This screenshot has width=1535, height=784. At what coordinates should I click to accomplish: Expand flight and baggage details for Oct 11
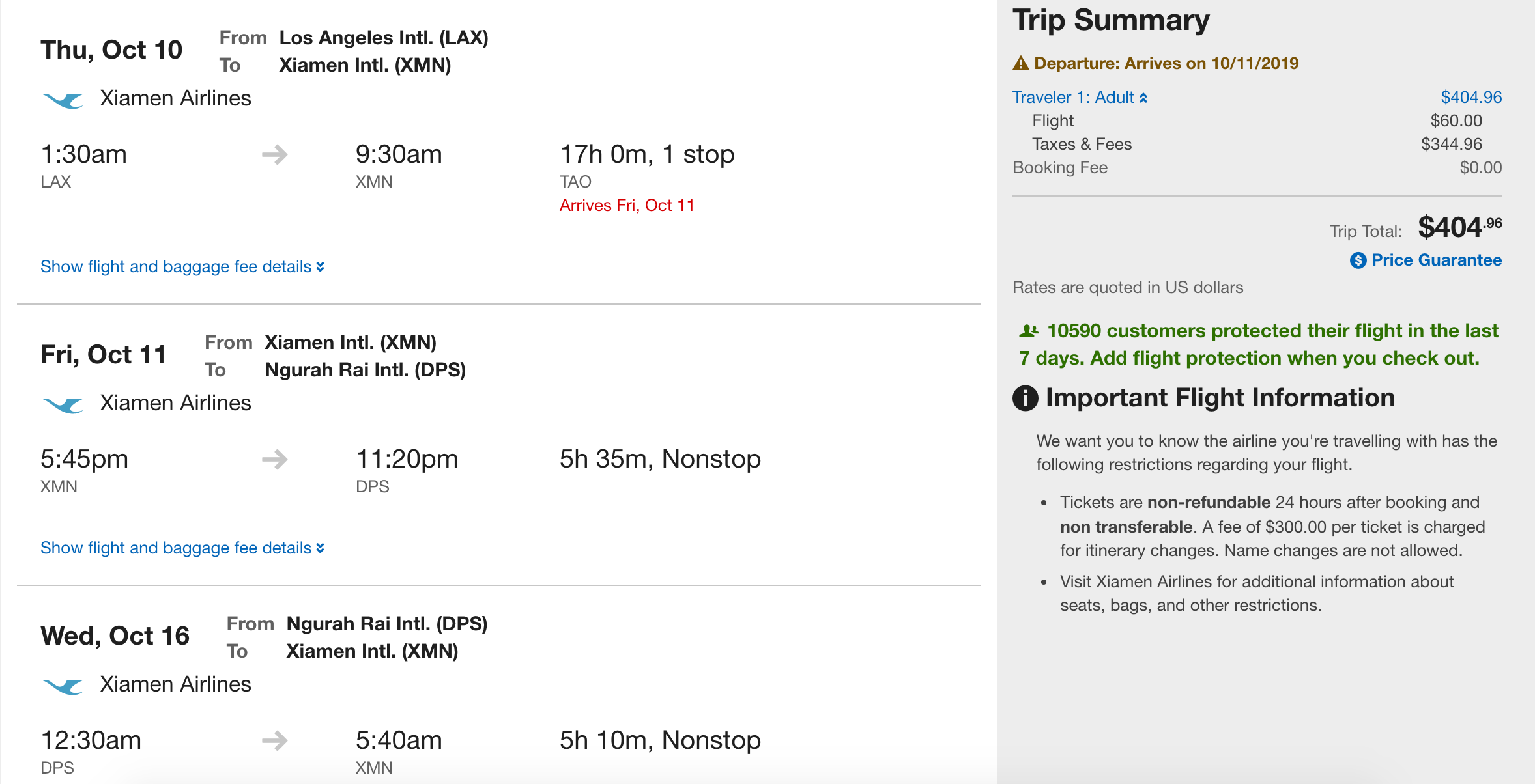pos(182,548)
